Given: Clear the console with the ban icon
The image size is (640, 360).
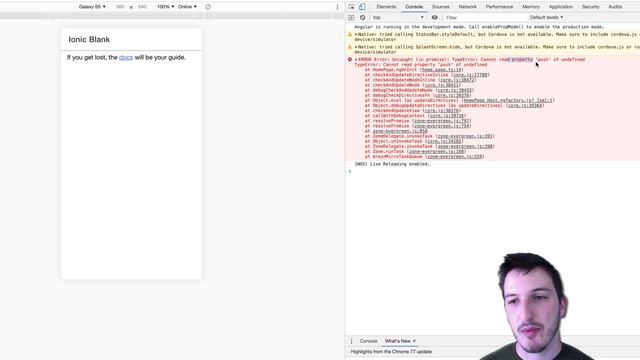Looking at the screenshot, I should pos(362,18).
